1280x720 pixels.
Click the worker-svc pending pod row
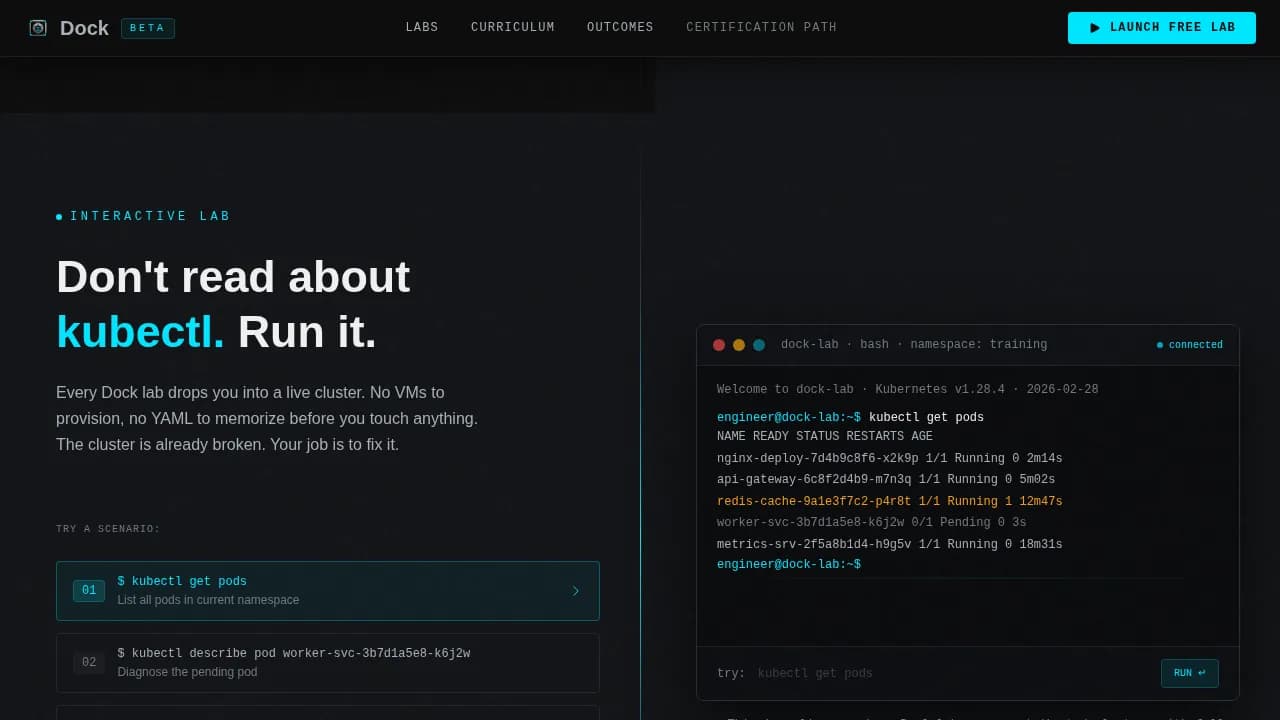872,523
